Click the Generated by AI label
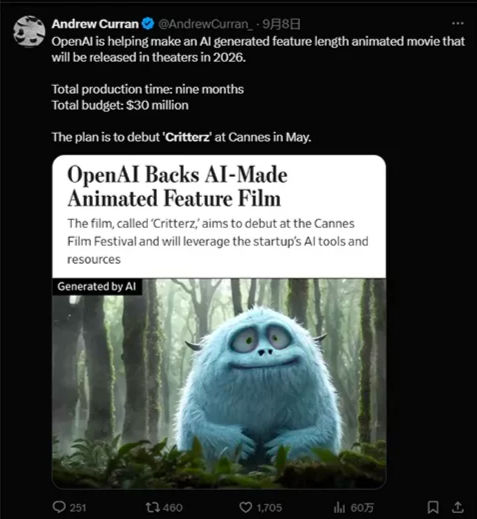Viewport: 477px width, 519px height. [97, 287]
